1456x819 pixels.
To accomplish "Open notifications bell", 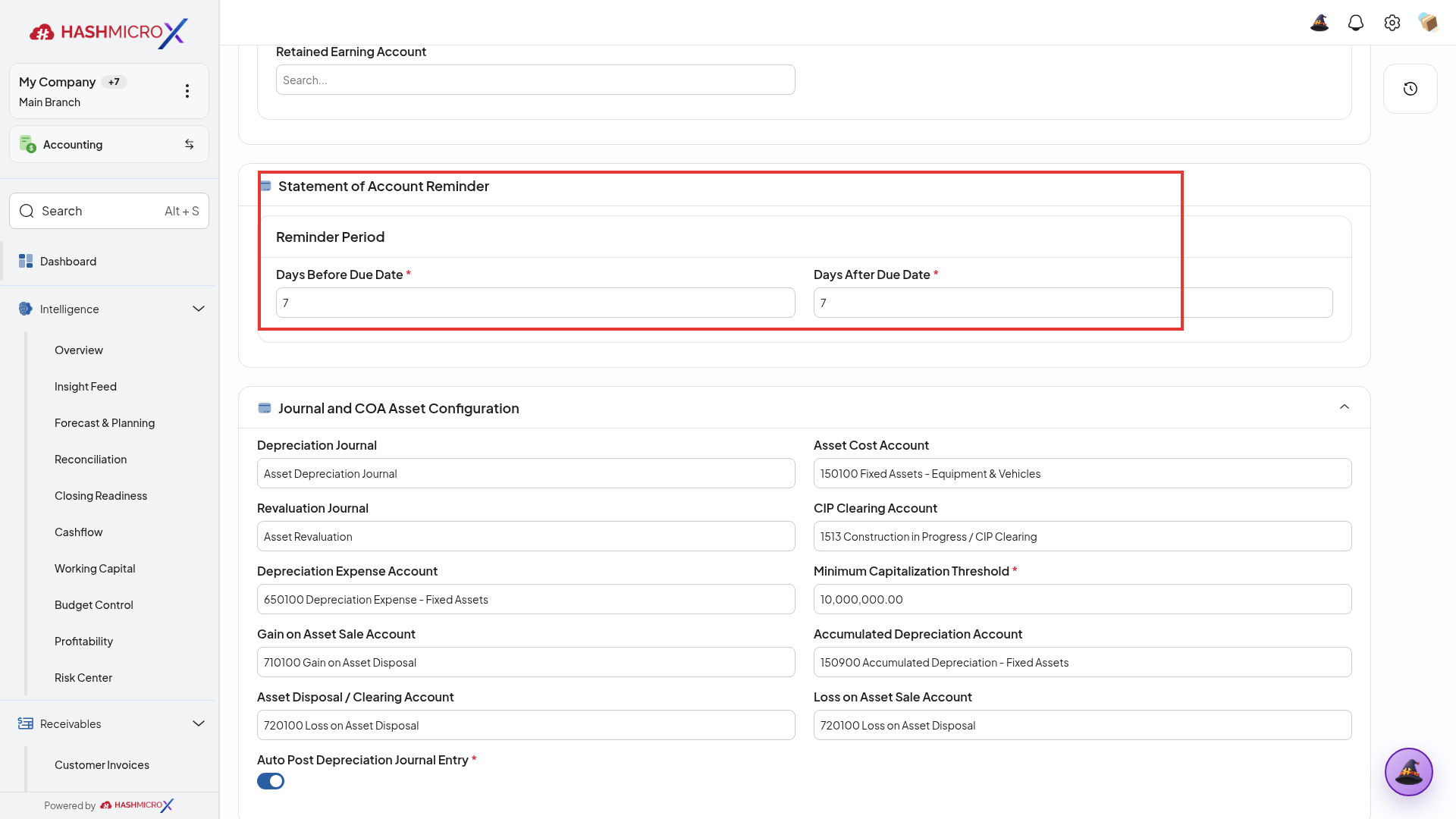I will [x=1356, y=23].
